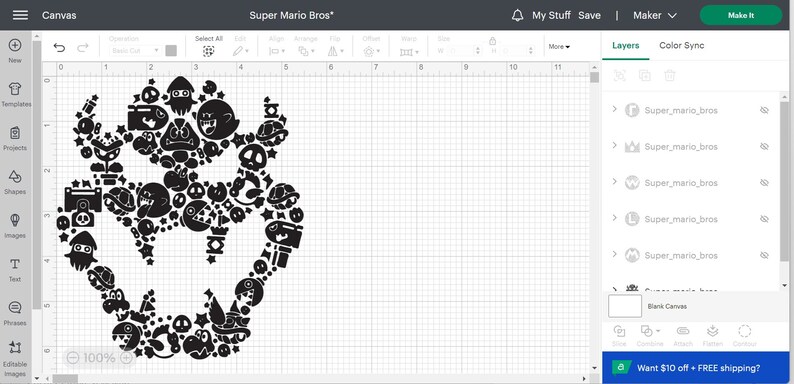The height and width of the screenshot is (384, 794).
Task: Click the Group layers icon
Action: coord(619,76)
